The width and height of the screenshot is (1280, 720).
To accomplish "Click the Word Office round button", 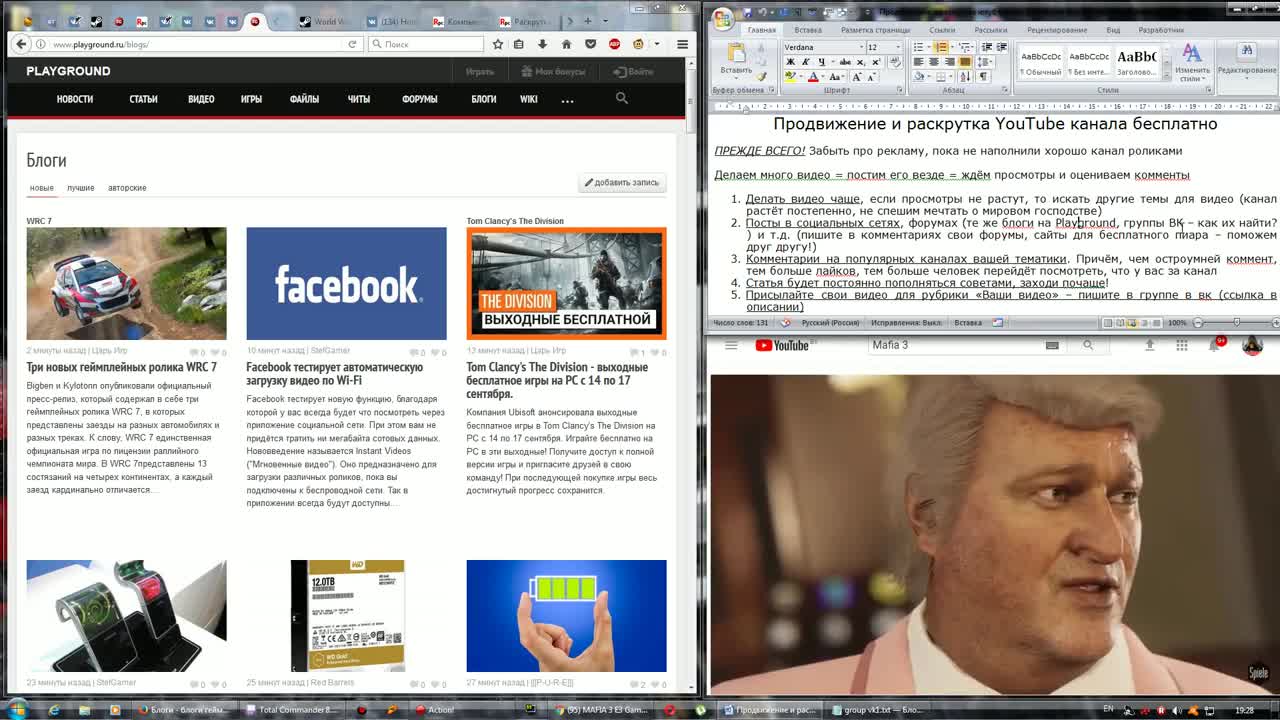I will [723, 19].
